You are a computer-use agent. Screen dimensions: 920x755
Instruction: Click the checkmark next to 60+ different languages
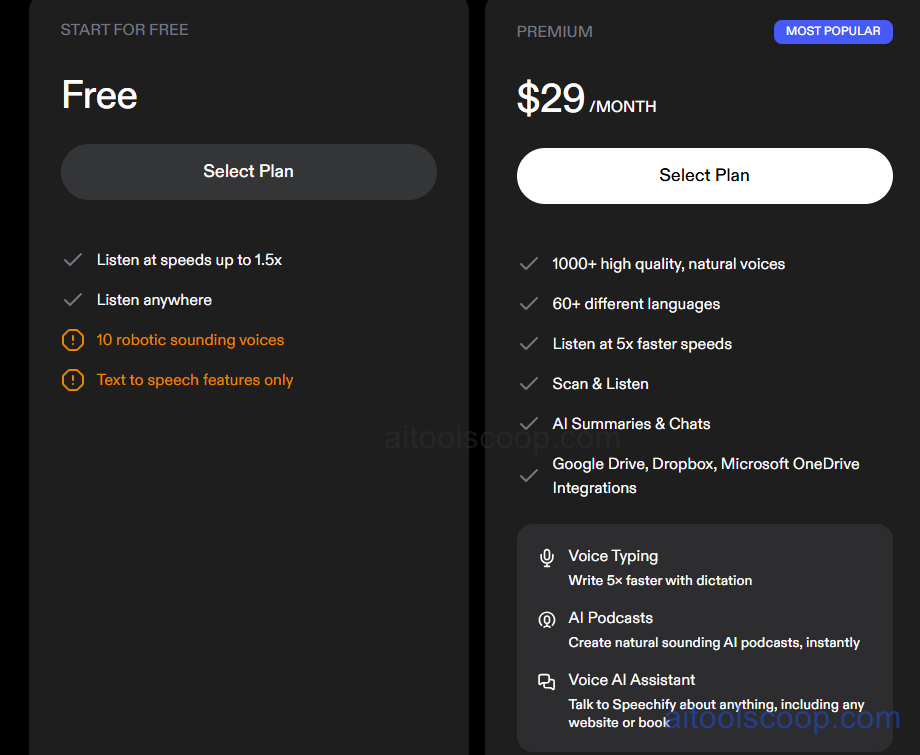529,304
